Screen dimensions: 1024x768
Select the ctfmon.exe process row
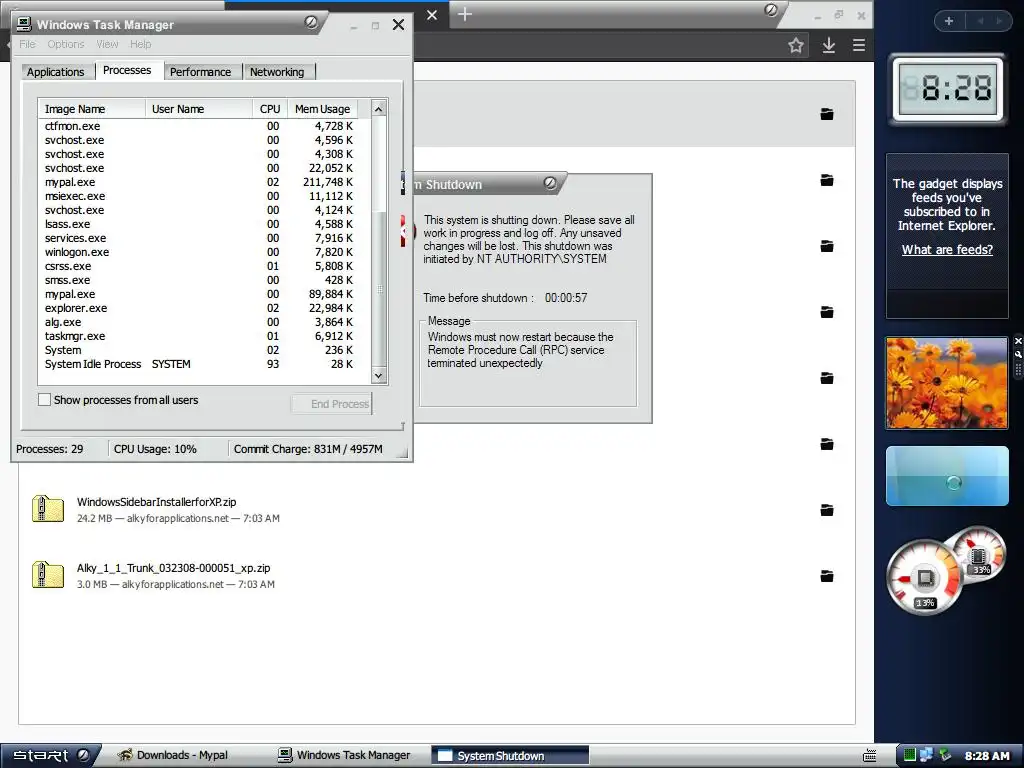(x=204, y=126)
